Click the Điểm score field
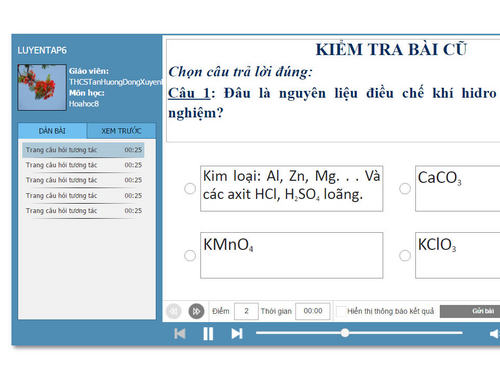This screenshot has height=373, width=500. [x=246, y=311]
